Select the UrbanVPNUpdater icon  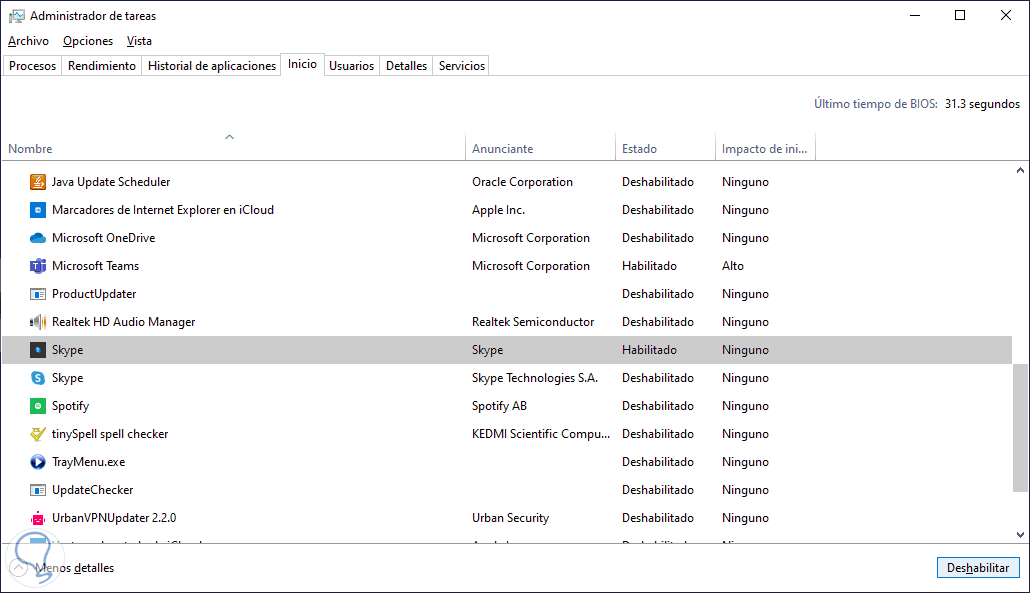[38, 518]
